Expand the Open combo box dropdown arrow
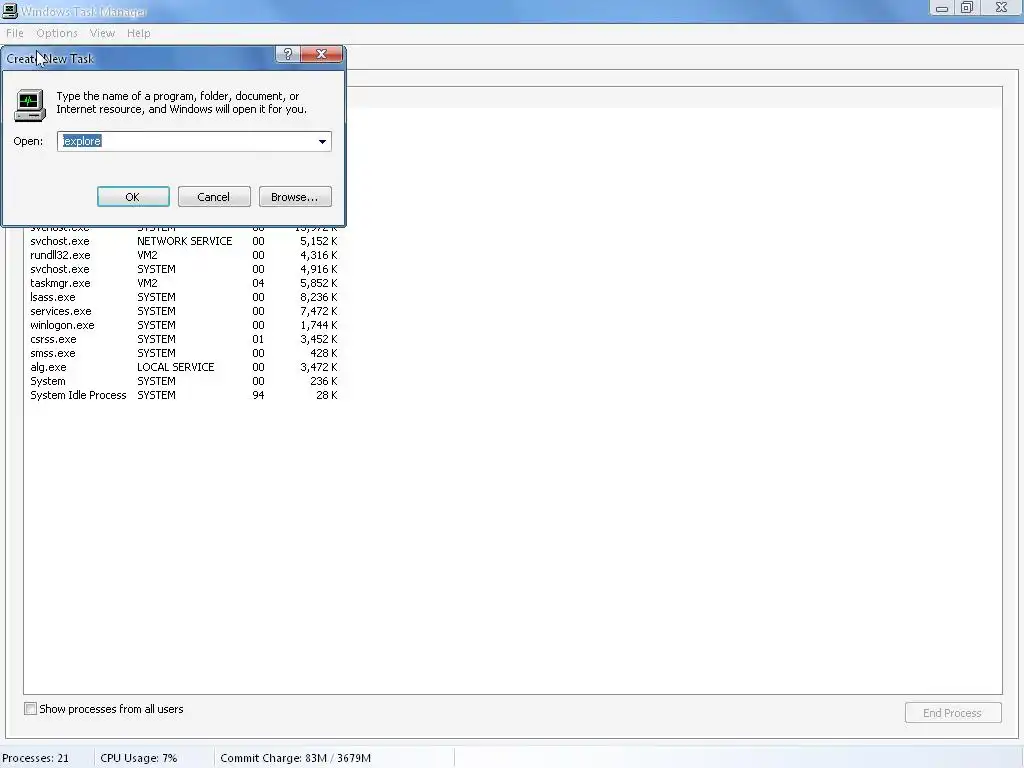The image size is (1024, 768). click(x=322, y=141)
